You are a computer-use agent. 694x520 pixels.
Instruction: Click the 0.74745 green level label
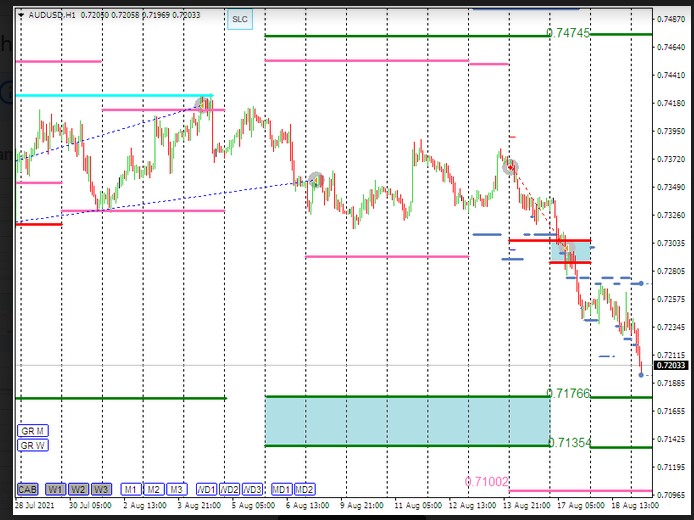point(568,33)
